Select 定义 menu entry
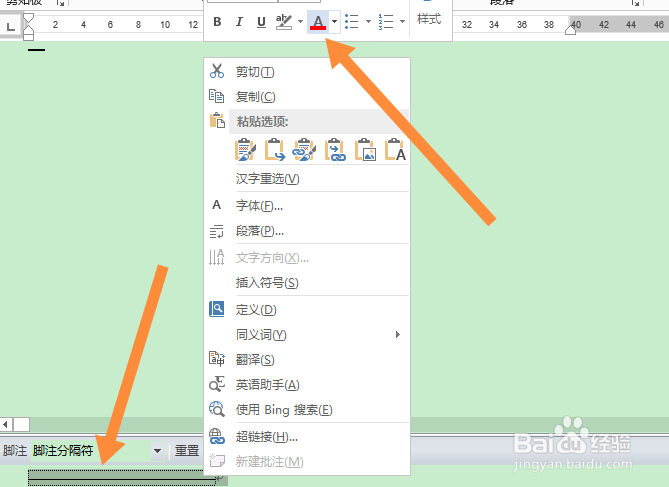The width and height of the screenshot is (669, 487). coord(307,309)
